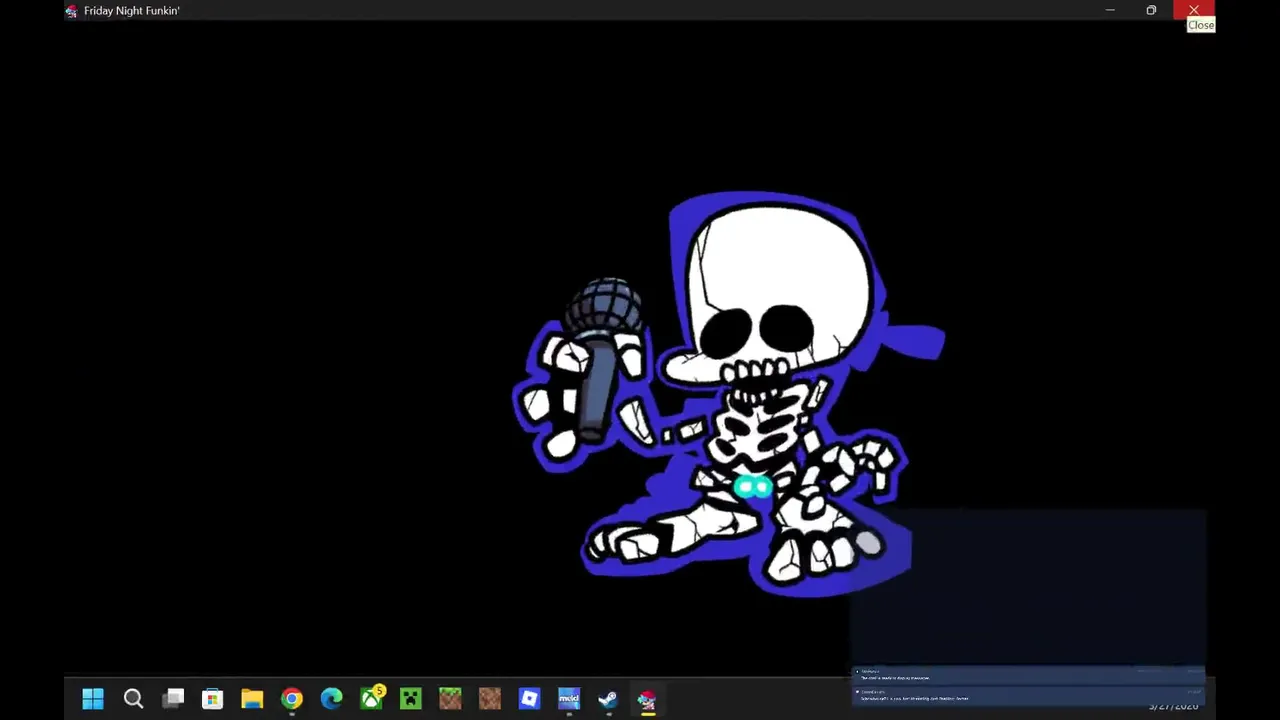Focus Friday Night Funkin' taskbar icon
The height and width of the screenshot is (720, 1280).
(x=647, y=699)
